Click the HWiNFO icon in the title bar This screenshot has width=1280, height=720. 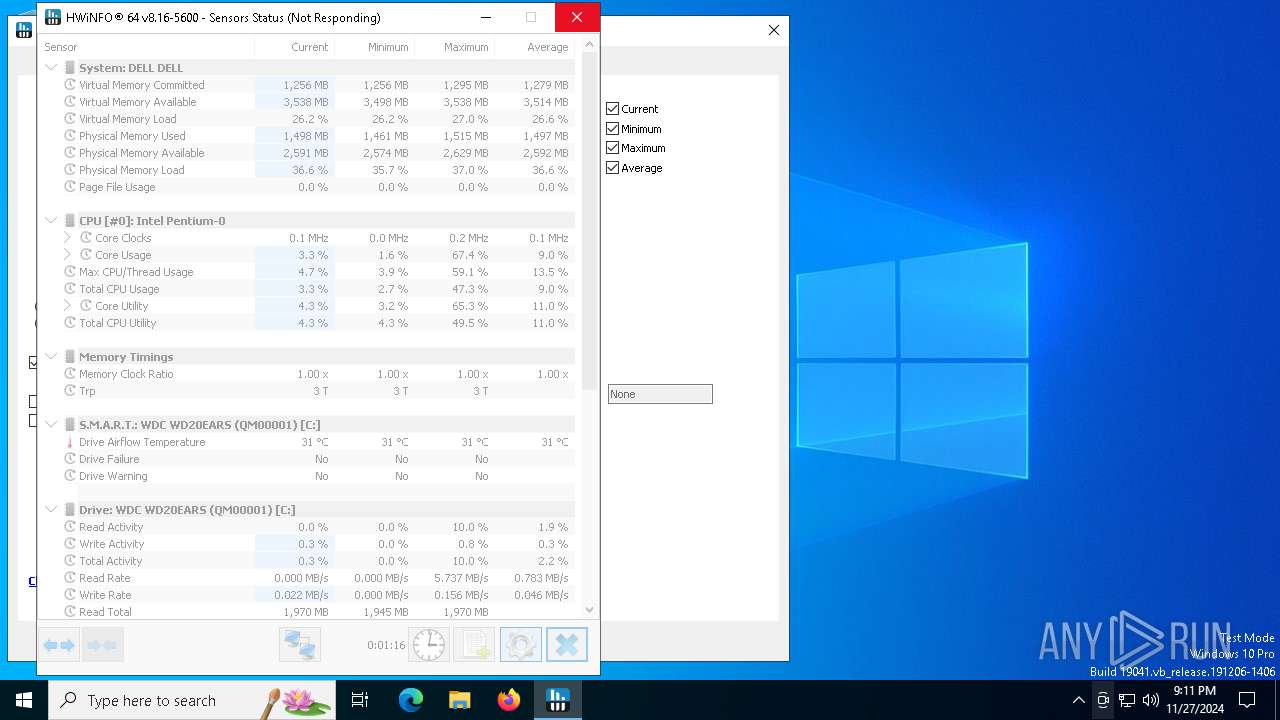pos(53,17)
